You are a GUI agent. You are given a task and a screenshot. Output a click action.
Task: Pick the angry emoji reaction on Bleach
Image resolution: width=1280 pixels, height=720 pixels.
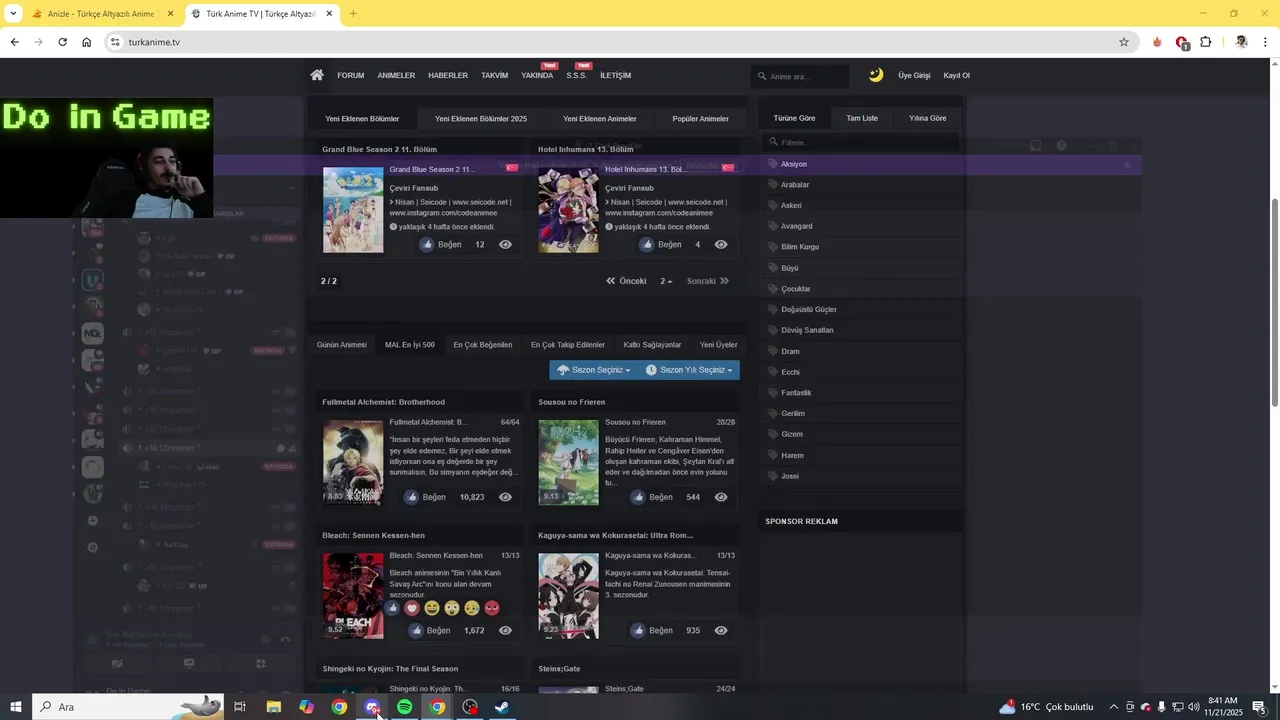(492, 608)
